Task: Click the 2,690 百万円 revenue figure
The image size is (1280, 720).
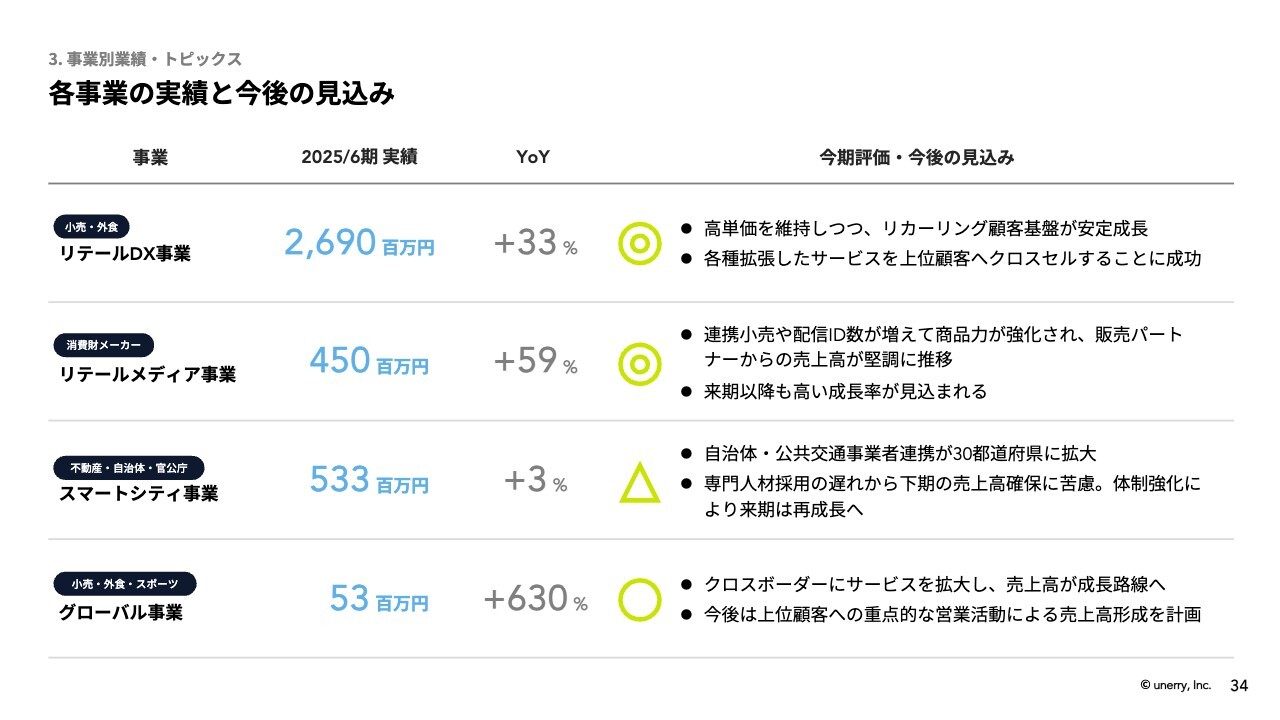Action: 359,243
